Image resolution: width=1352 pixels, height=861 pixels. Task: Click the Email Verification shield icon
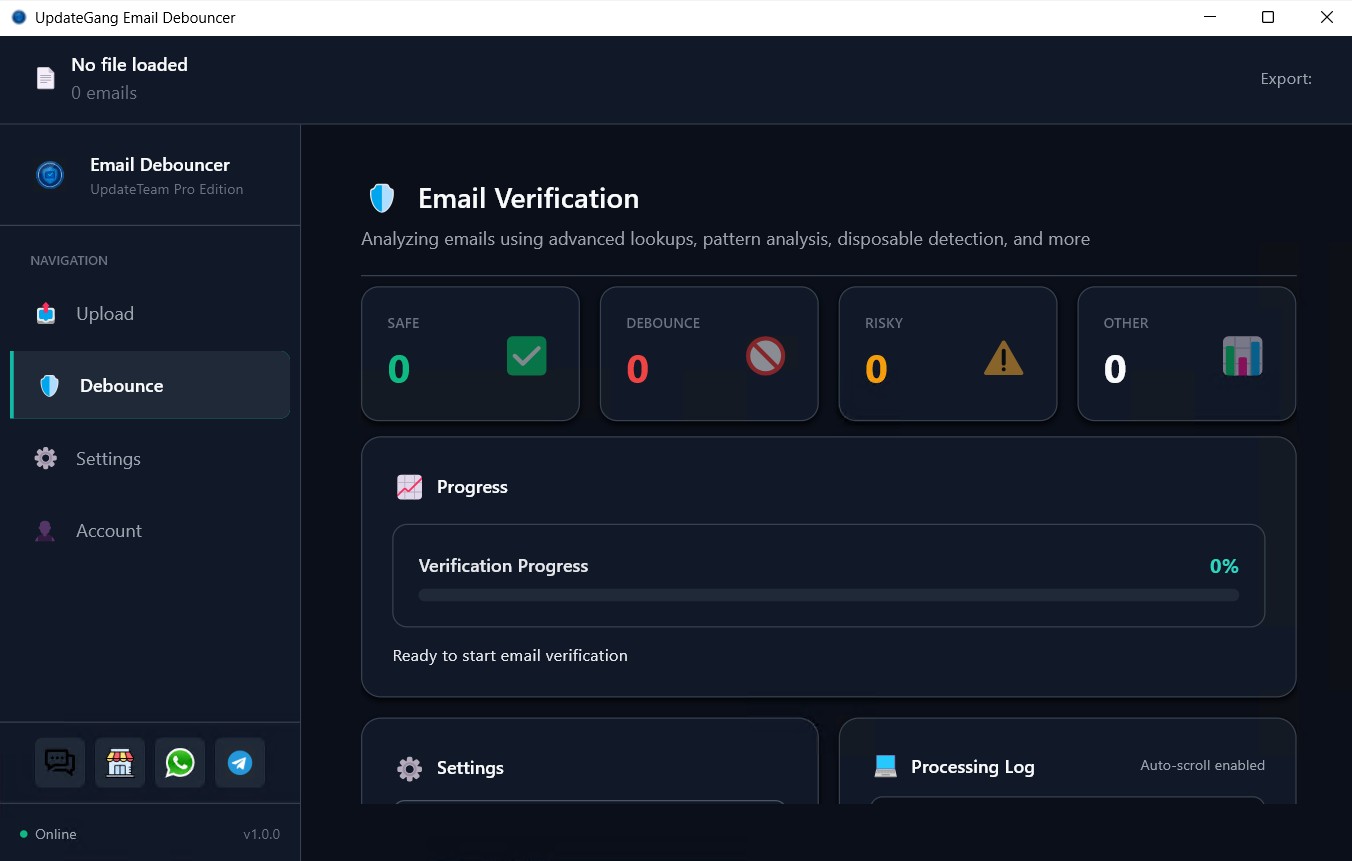click(x=382, y=198)
